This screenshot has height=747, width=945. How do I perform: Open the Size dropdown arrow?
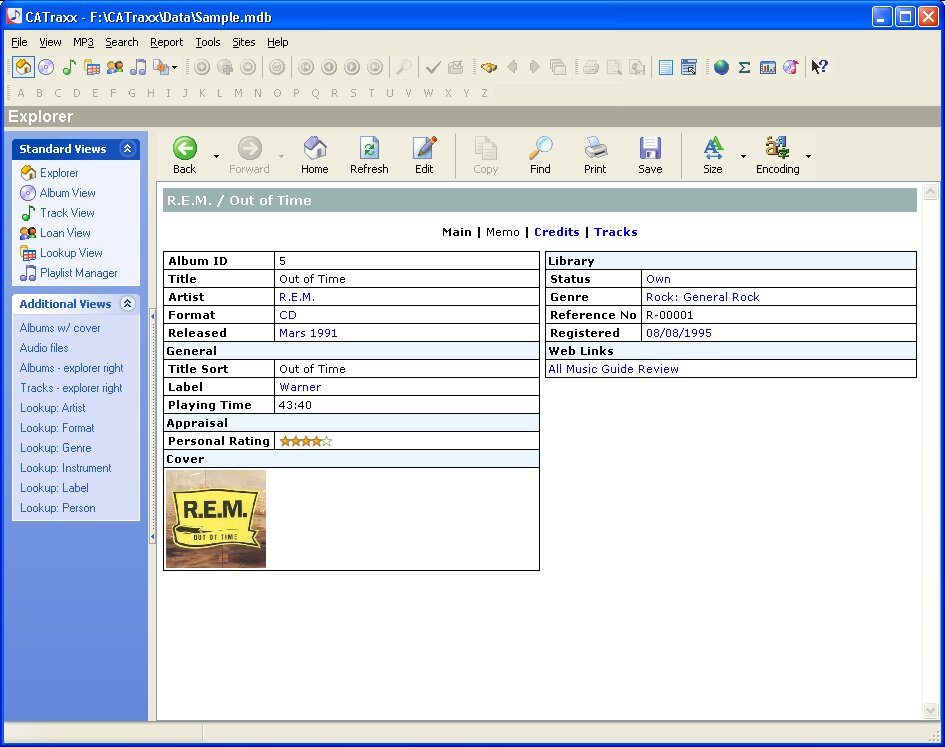point(743,156)
